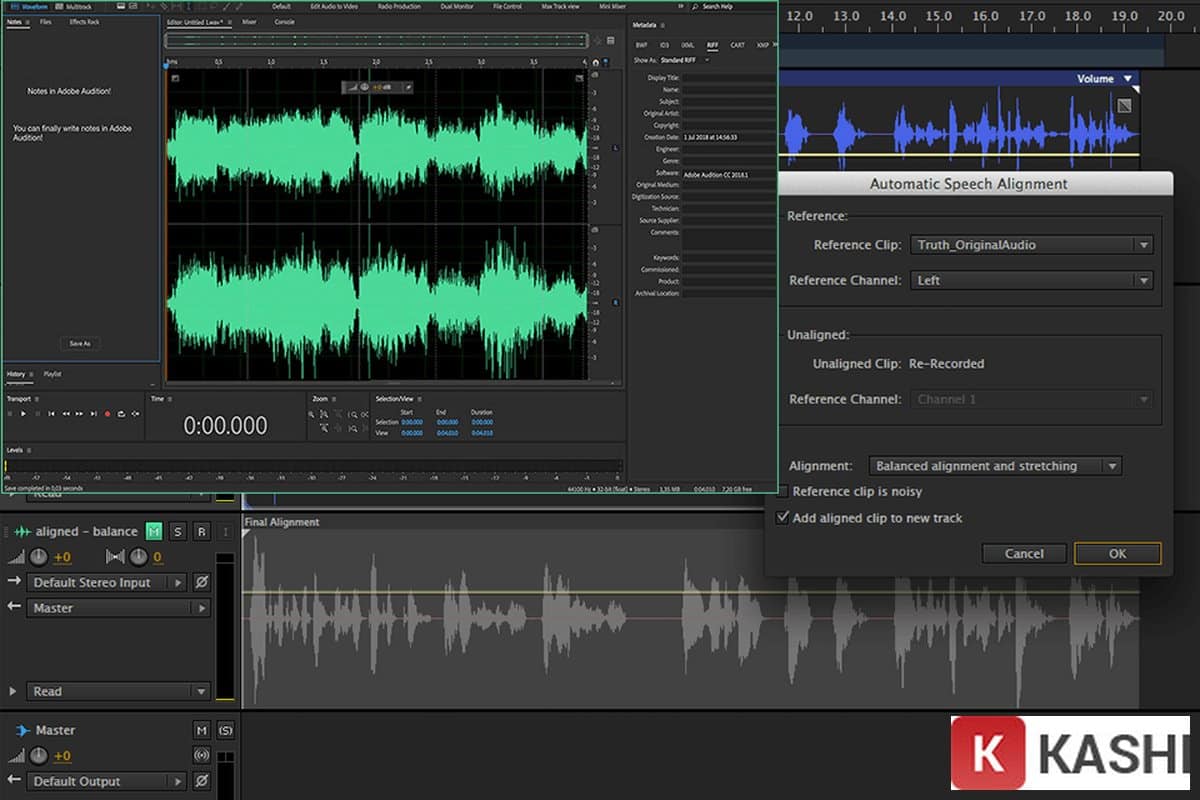
Task: Click the Selection Start time field
Action: tap(412, 422)
